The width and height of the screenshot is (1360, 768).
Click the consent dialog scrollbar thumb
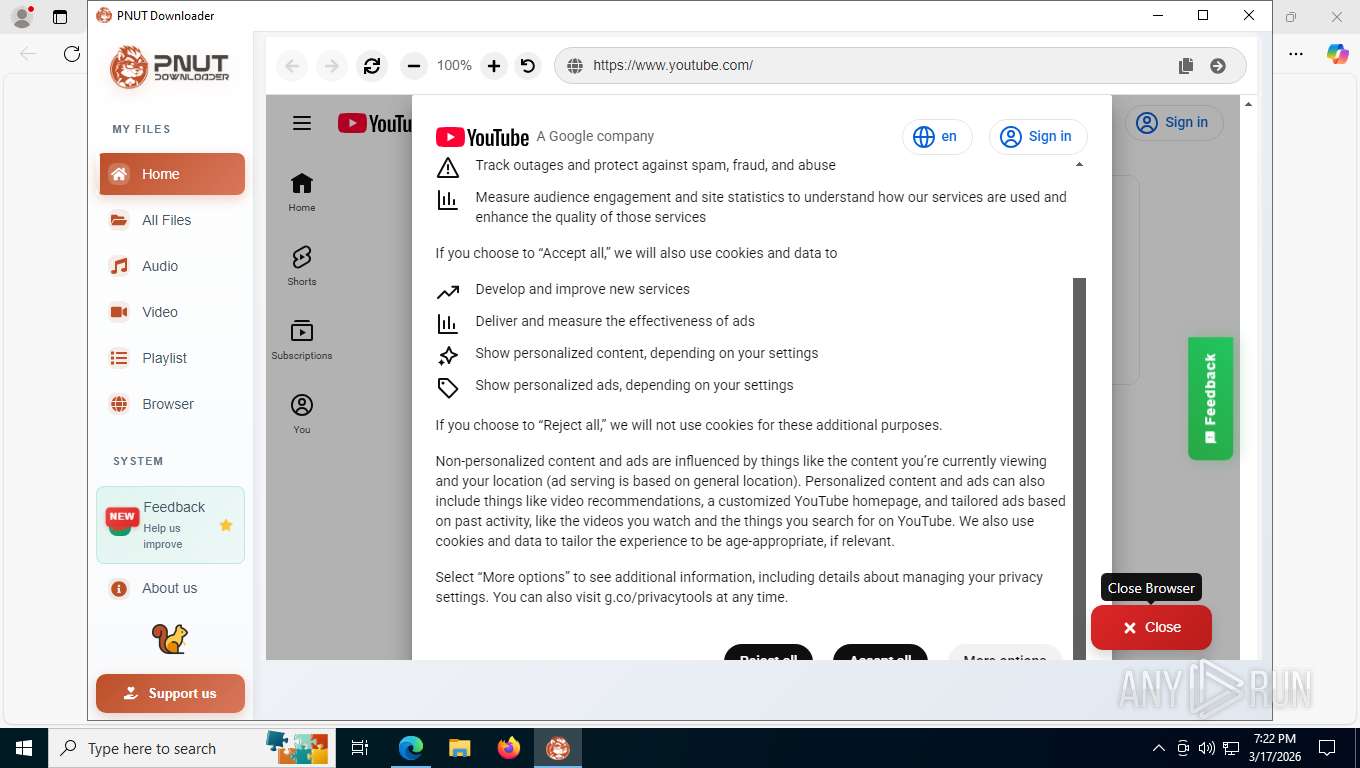(1079, 468)
